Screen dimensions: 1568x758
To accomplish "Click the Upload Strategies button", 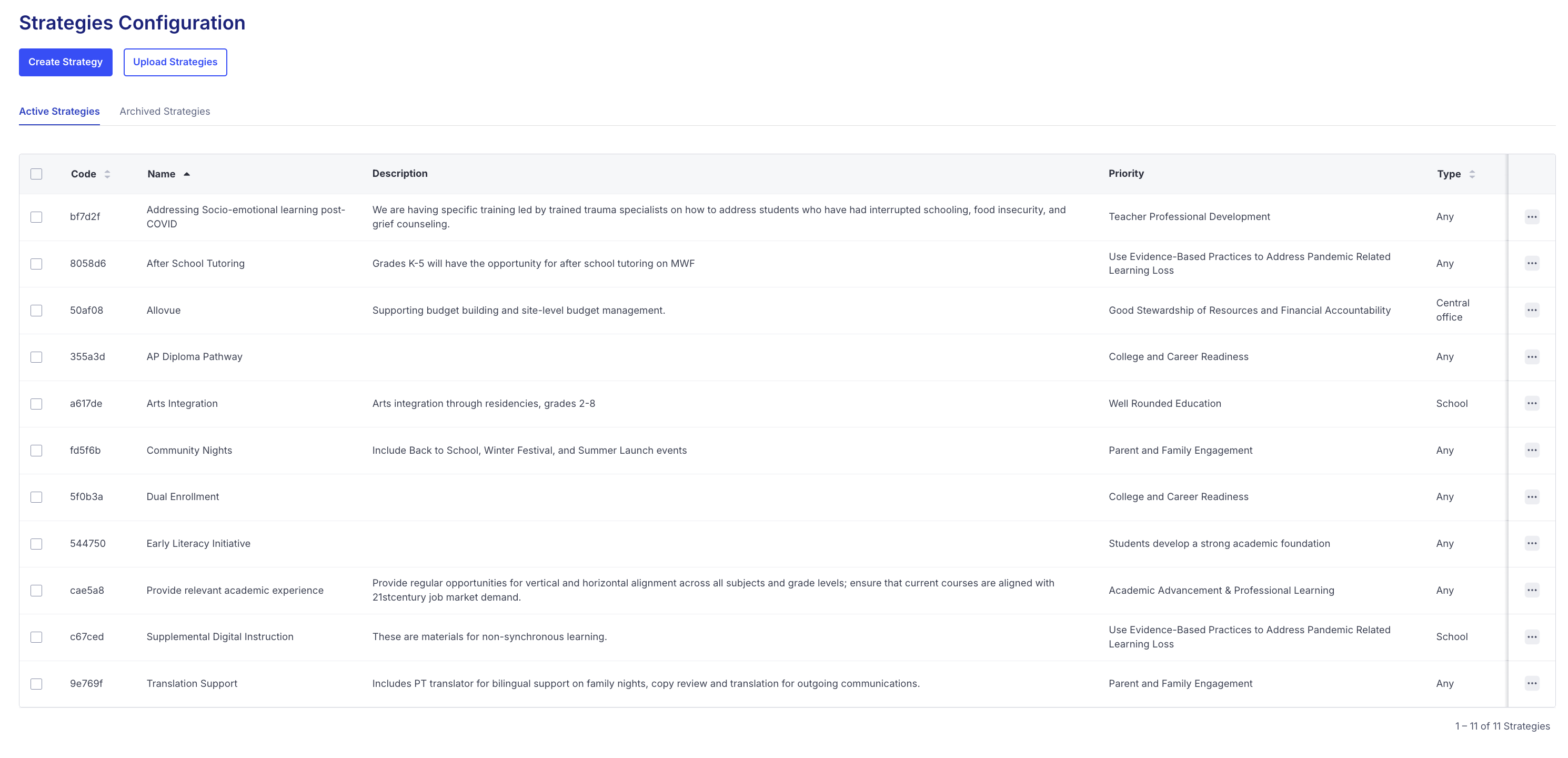I will (175, 62).
